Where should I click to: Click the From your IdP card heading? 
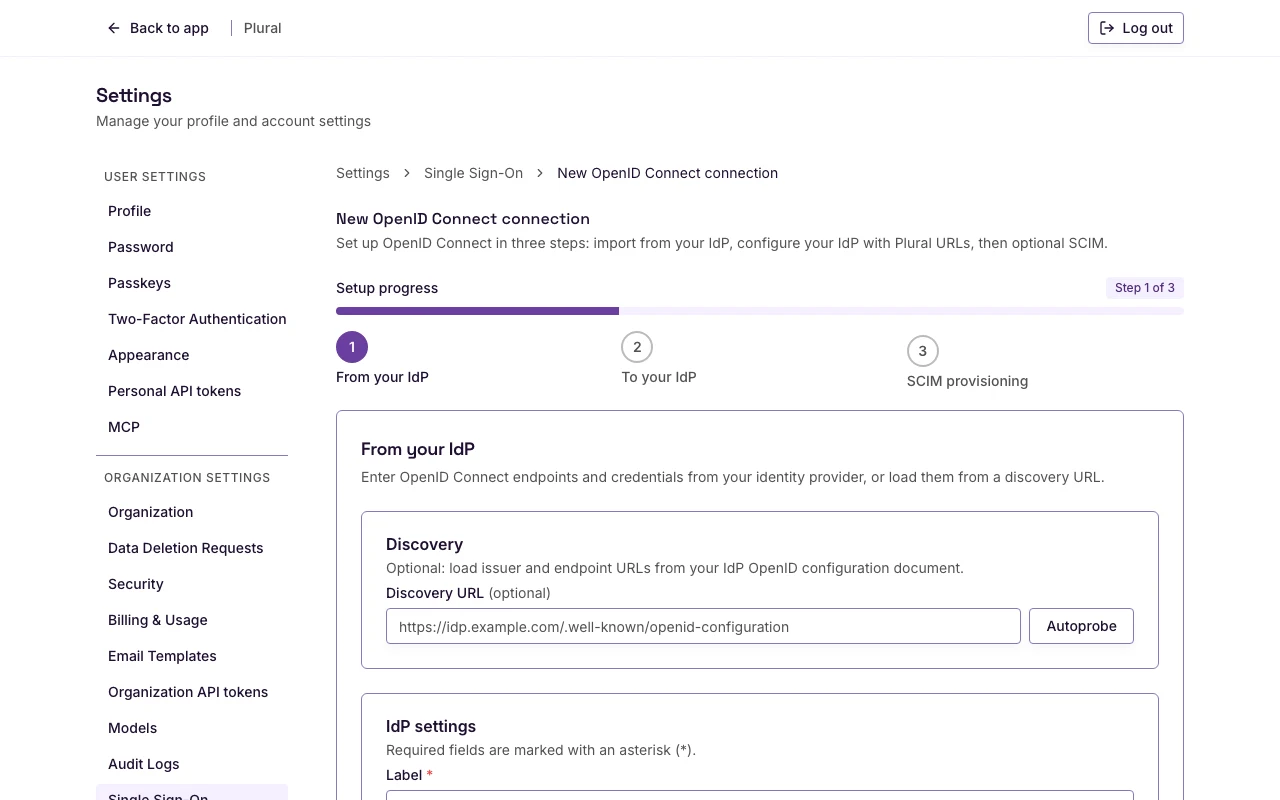point(418,449)
